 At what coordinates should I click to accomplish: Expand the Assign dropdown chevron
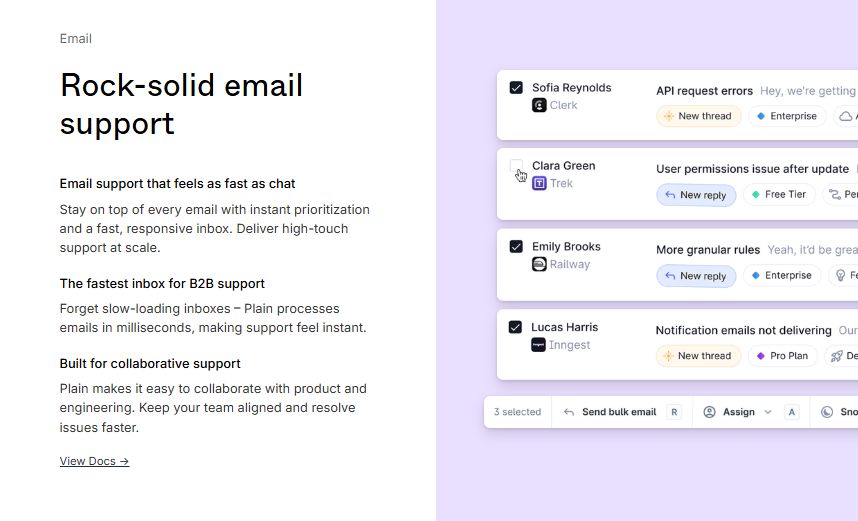tap(768, 412)
